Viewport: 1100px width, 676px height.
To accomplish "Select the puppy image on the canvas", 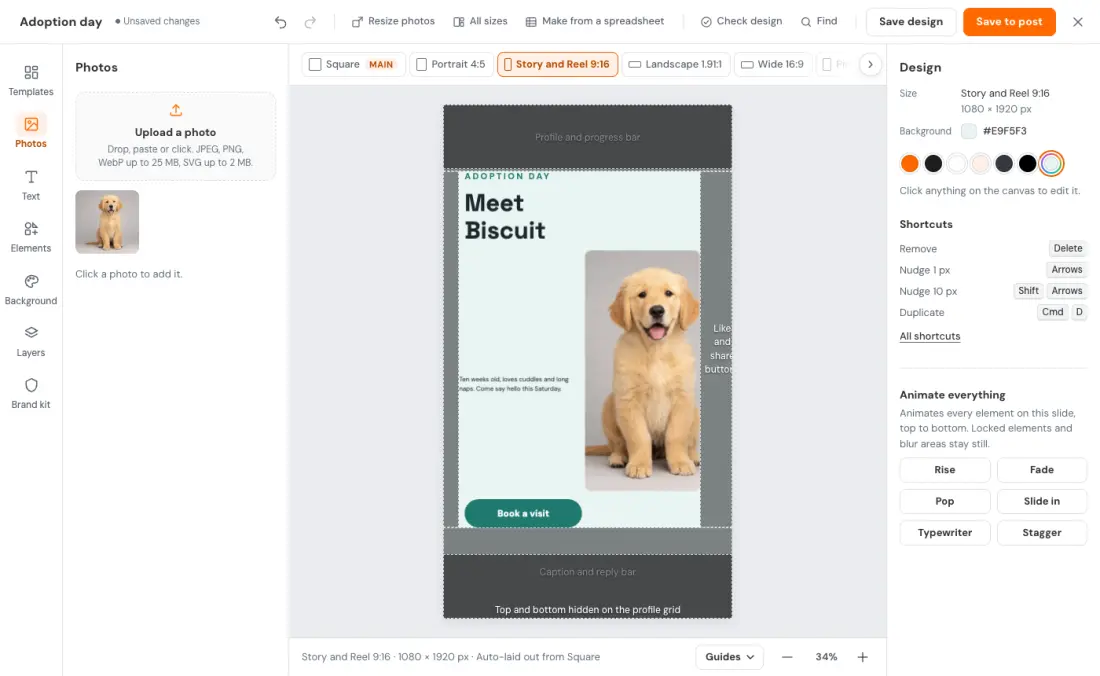I will pyautogui.click(x=642, y=370).
